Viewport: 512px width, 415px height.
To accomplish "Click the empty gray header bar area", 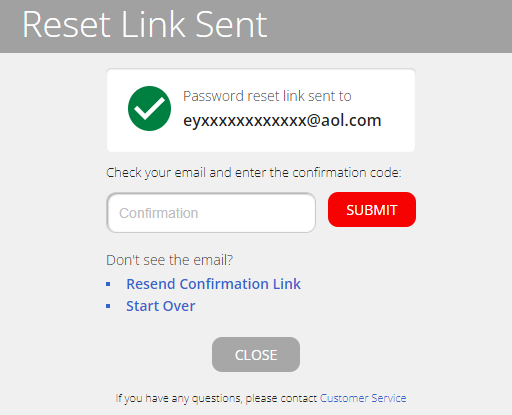I will click(390, 26).
